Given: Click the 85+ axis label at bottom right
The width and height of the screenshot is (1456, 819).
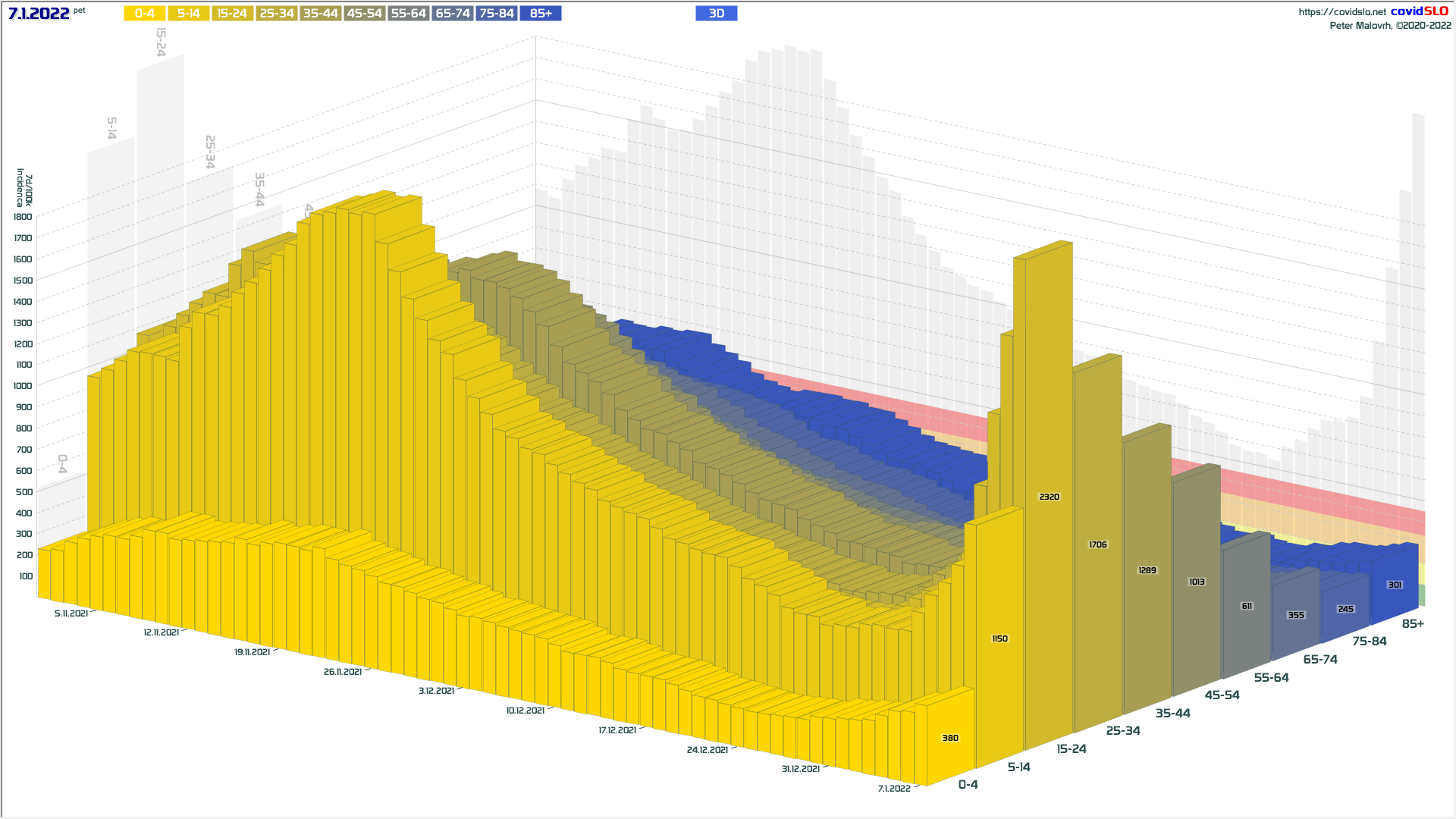Looking at the screenshot, I should click(x=1413, y=623).
